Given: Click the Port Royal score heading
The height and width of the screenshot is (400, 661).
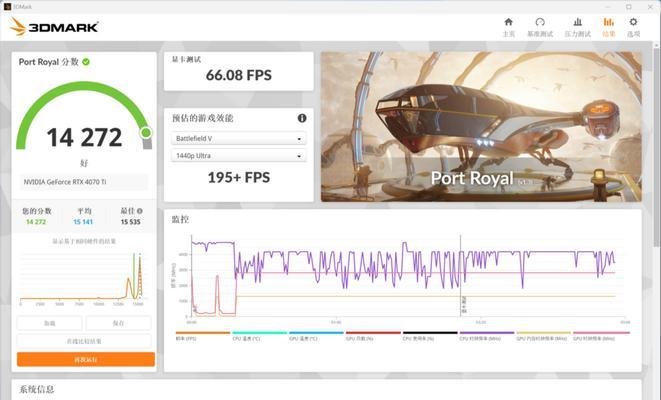Looking at the screenshot, I should 48,62.
